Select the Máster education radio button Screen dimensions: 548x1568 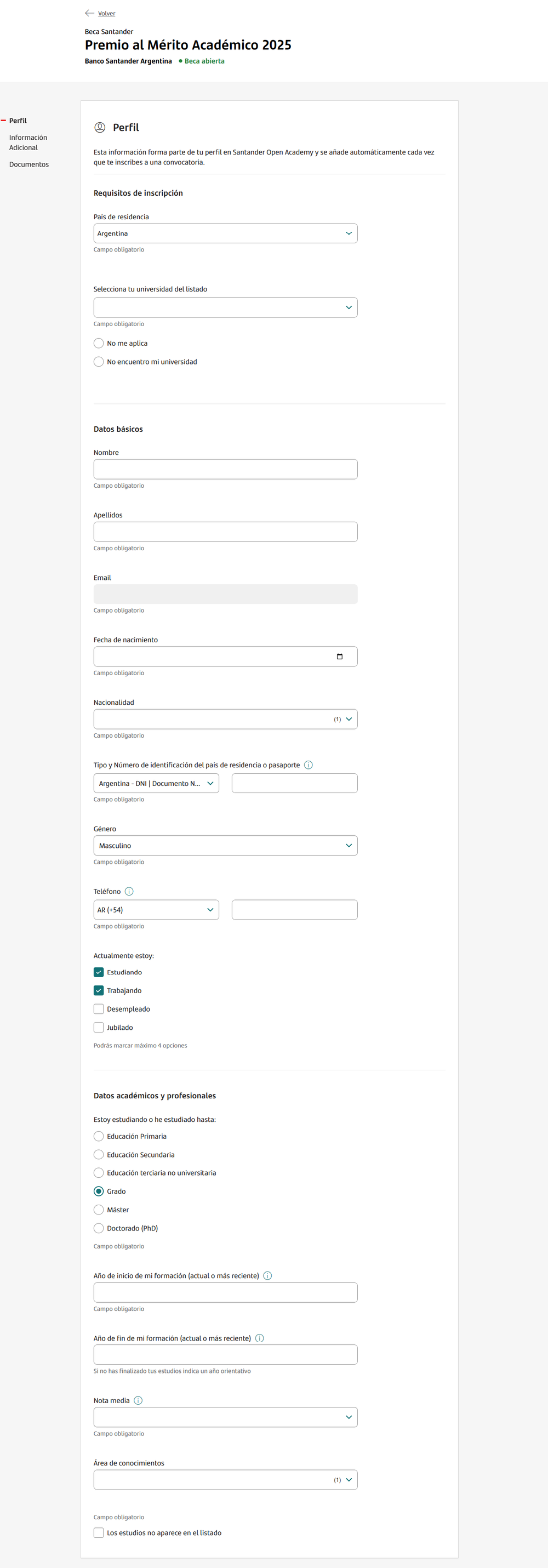(x=99, y=1210)
